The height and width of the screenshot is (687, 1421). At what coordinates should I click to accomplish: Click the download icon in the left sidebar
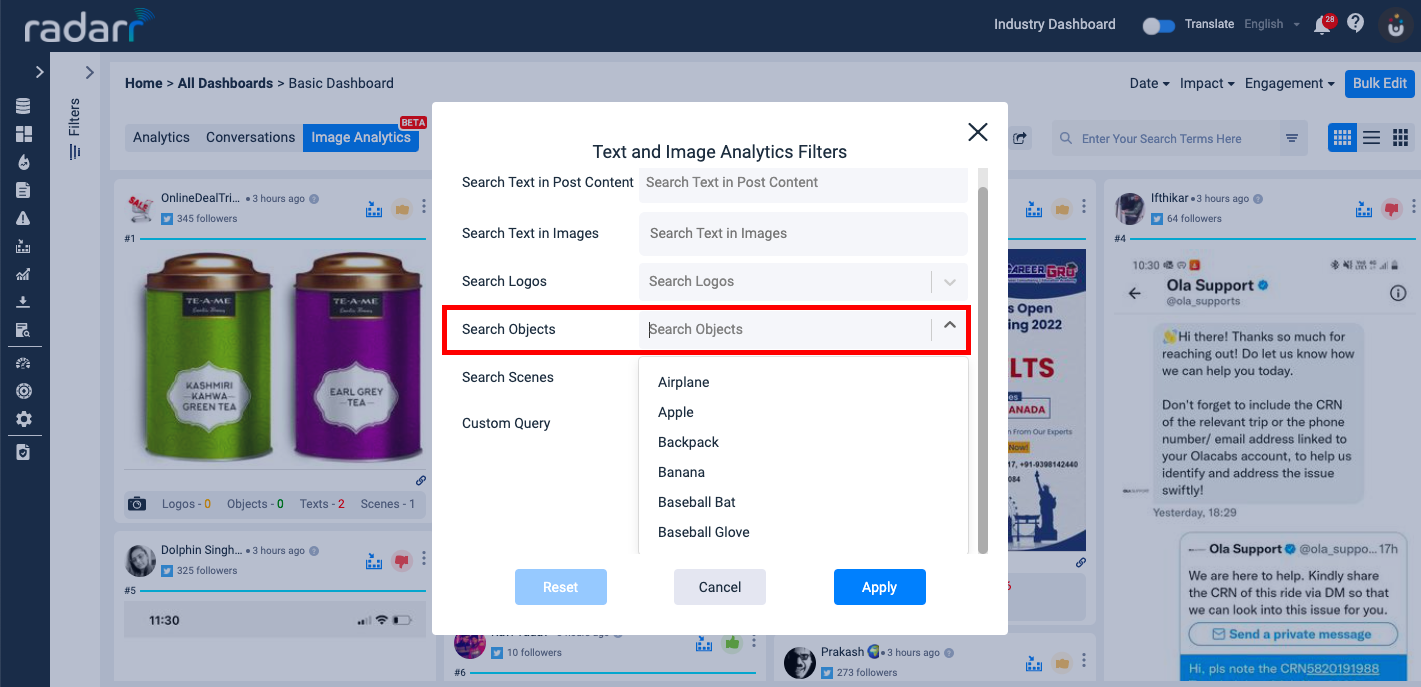(24, 301)
